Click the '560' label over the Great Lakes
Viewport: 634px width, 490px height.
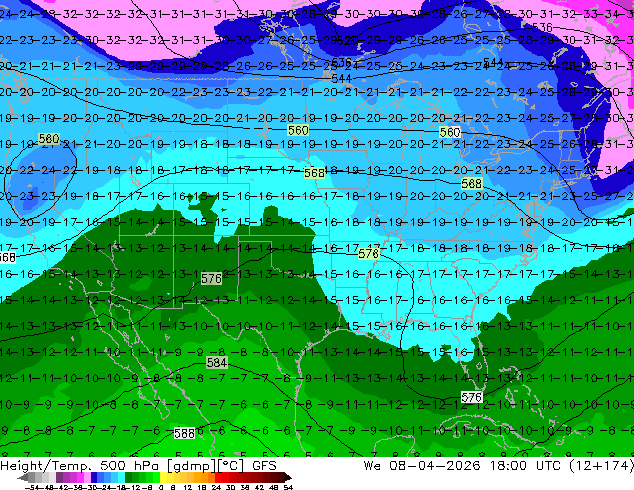pos(450,132)
